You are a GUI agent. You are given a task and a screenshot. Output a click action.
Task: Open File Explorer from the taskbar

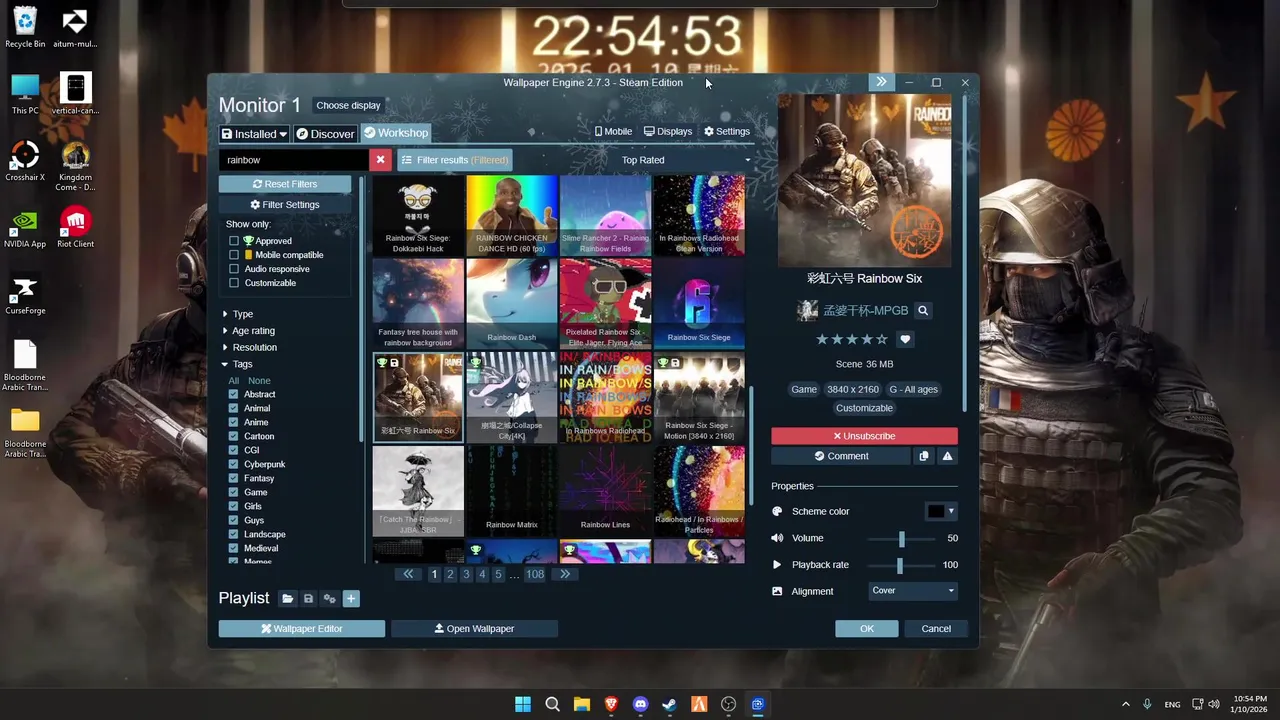[582, 704]
